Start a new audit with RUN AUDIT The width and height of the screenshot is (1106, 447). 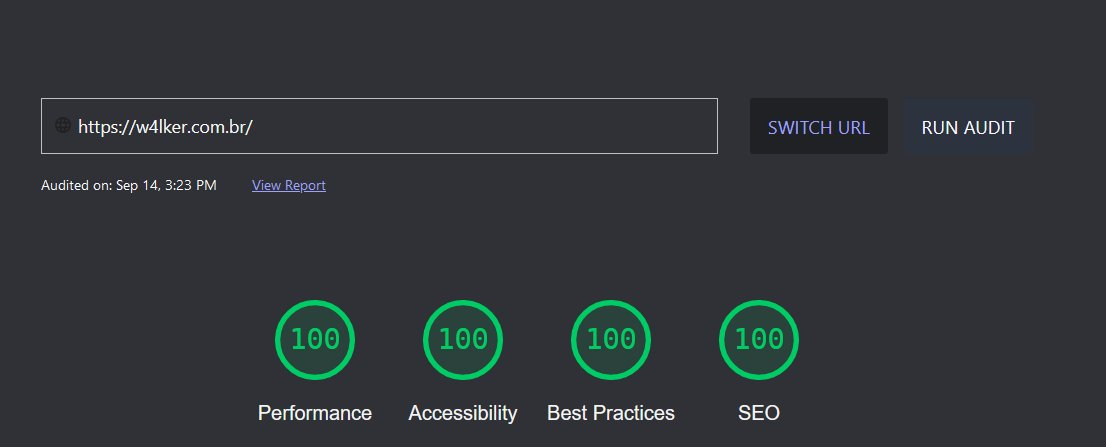[967, 127]
